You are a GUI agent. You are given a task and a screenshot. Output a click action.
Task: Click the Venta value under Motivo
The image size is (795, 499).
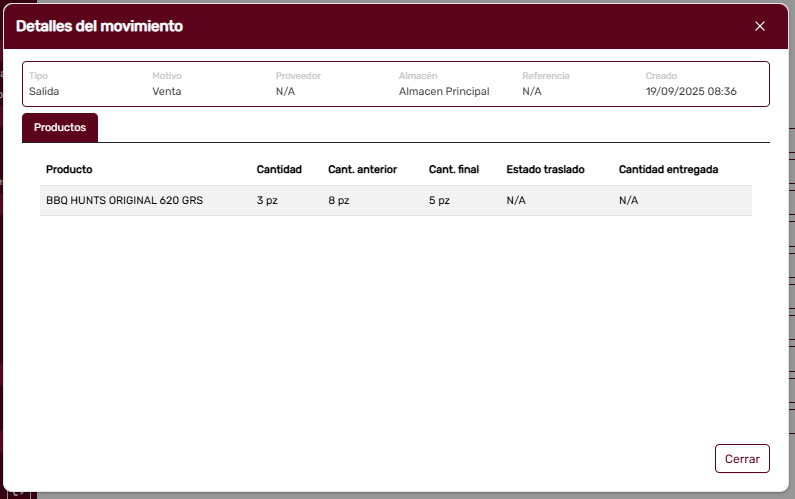[x=167, y=91]
